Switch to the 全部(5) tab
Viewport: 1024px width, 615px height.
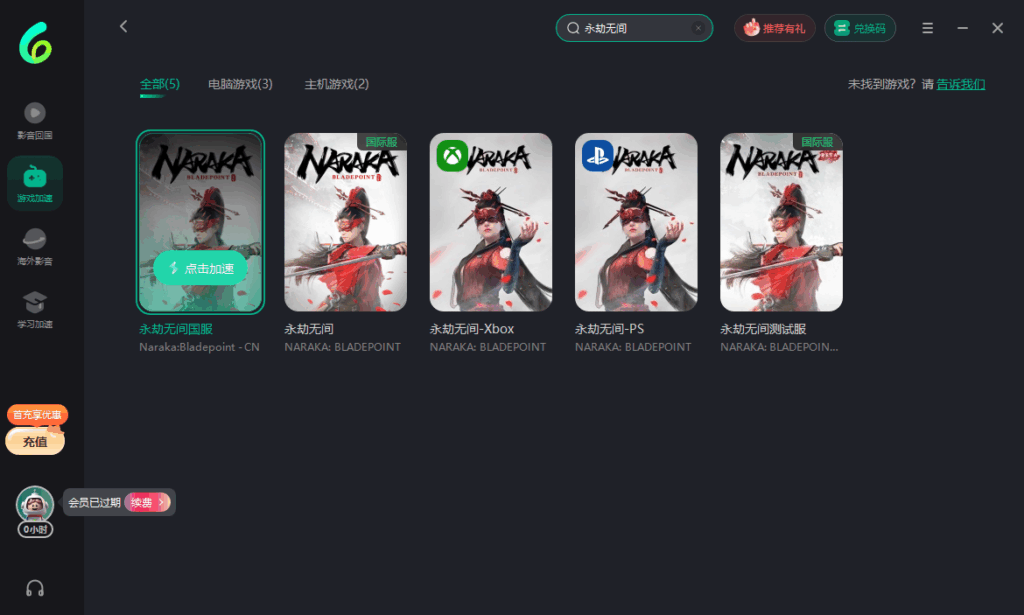(160, 84)
